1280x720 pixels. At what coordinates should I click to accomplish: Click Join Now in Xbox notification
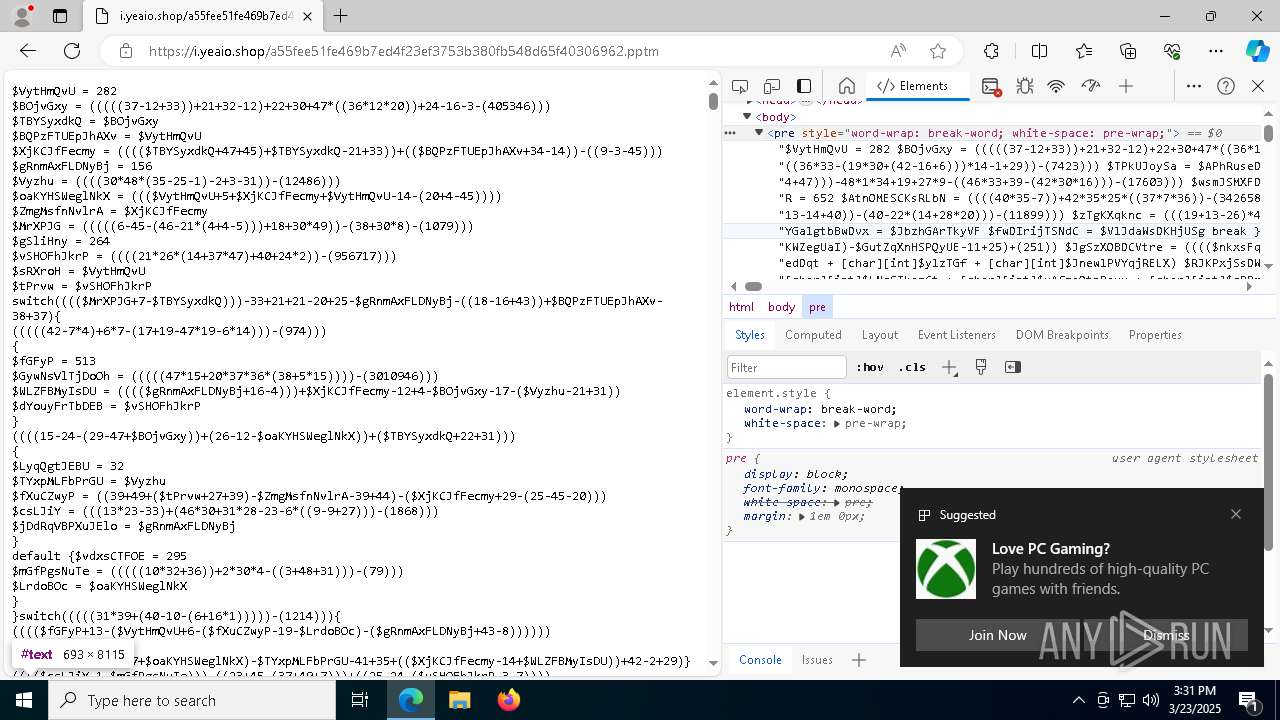click(x=997, y=635)
